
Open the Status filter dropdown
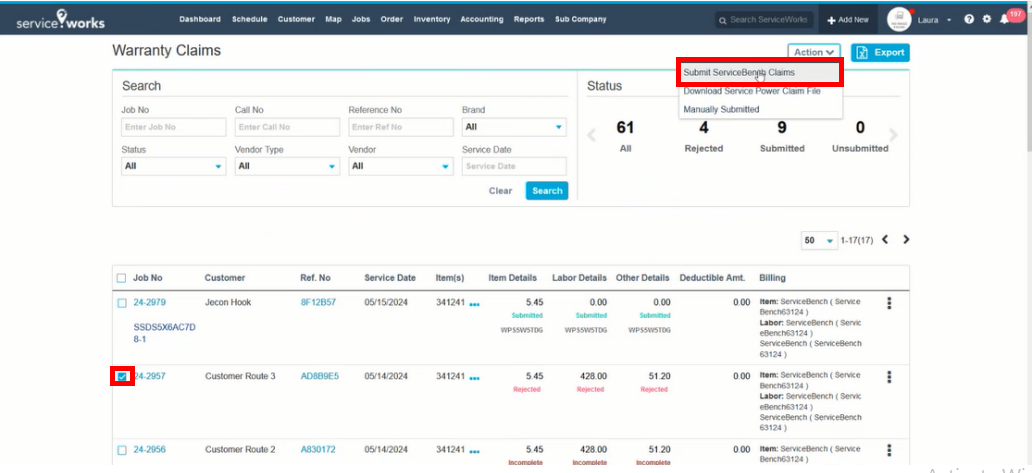[x=174, y=166]
